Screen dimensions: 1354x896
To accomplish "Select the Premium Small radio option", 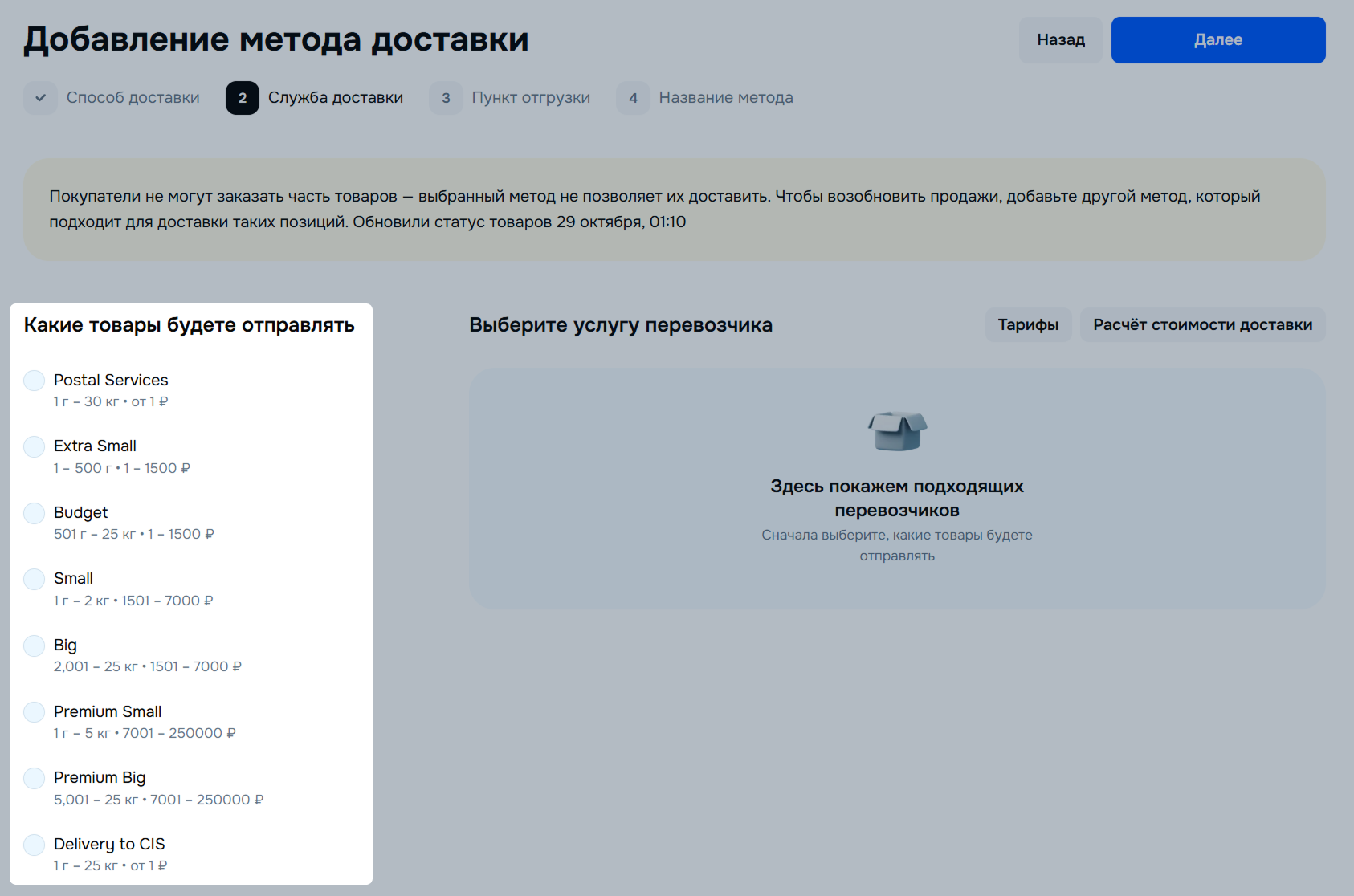I will pyautogui.click(x=35, y=712).
